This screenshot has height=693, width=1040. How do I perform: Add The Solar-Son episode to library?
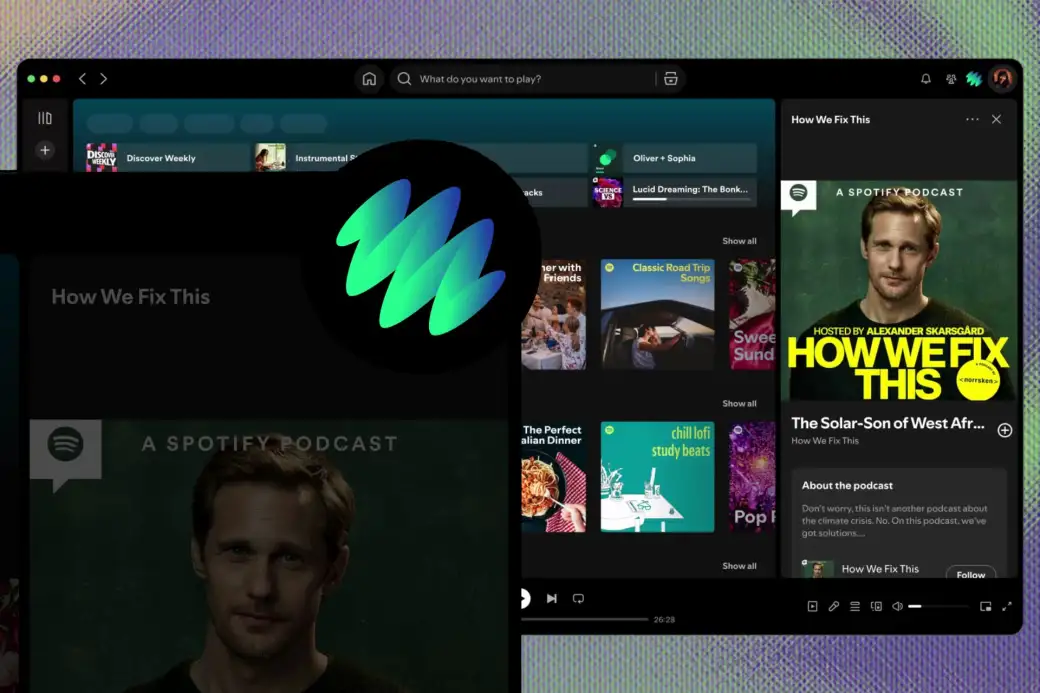point(1005,430)
